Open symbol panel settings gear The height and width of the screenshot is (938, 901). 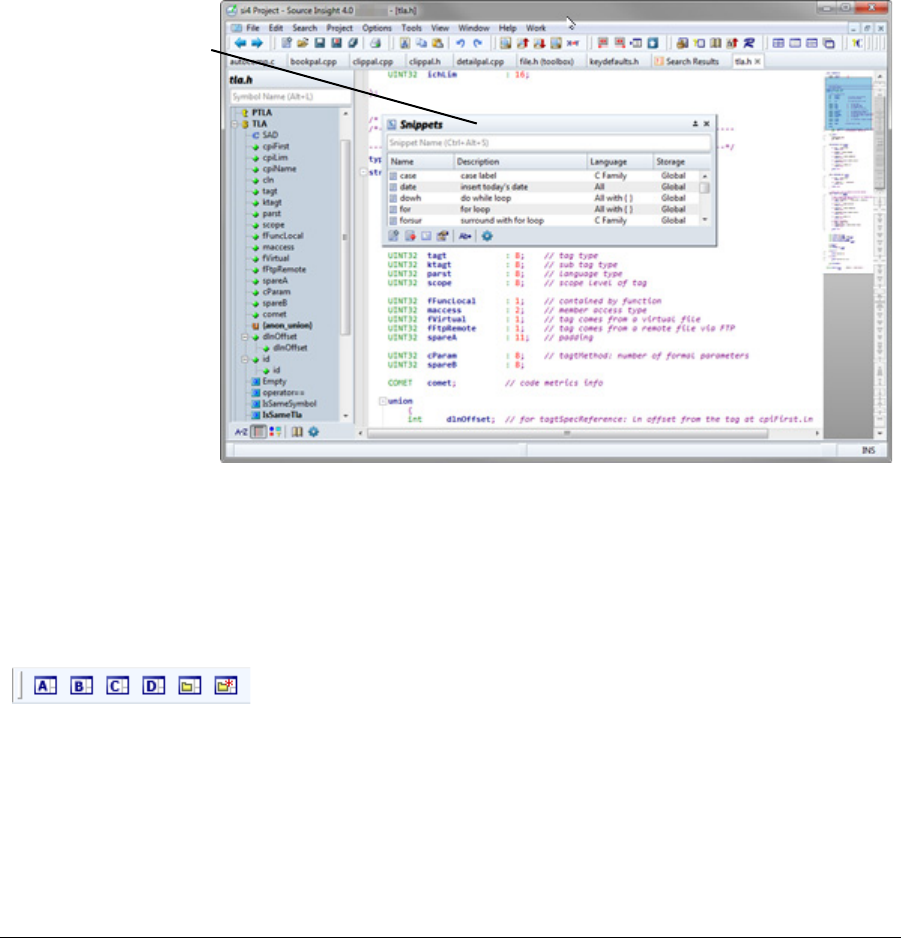[x=313, y=432]
